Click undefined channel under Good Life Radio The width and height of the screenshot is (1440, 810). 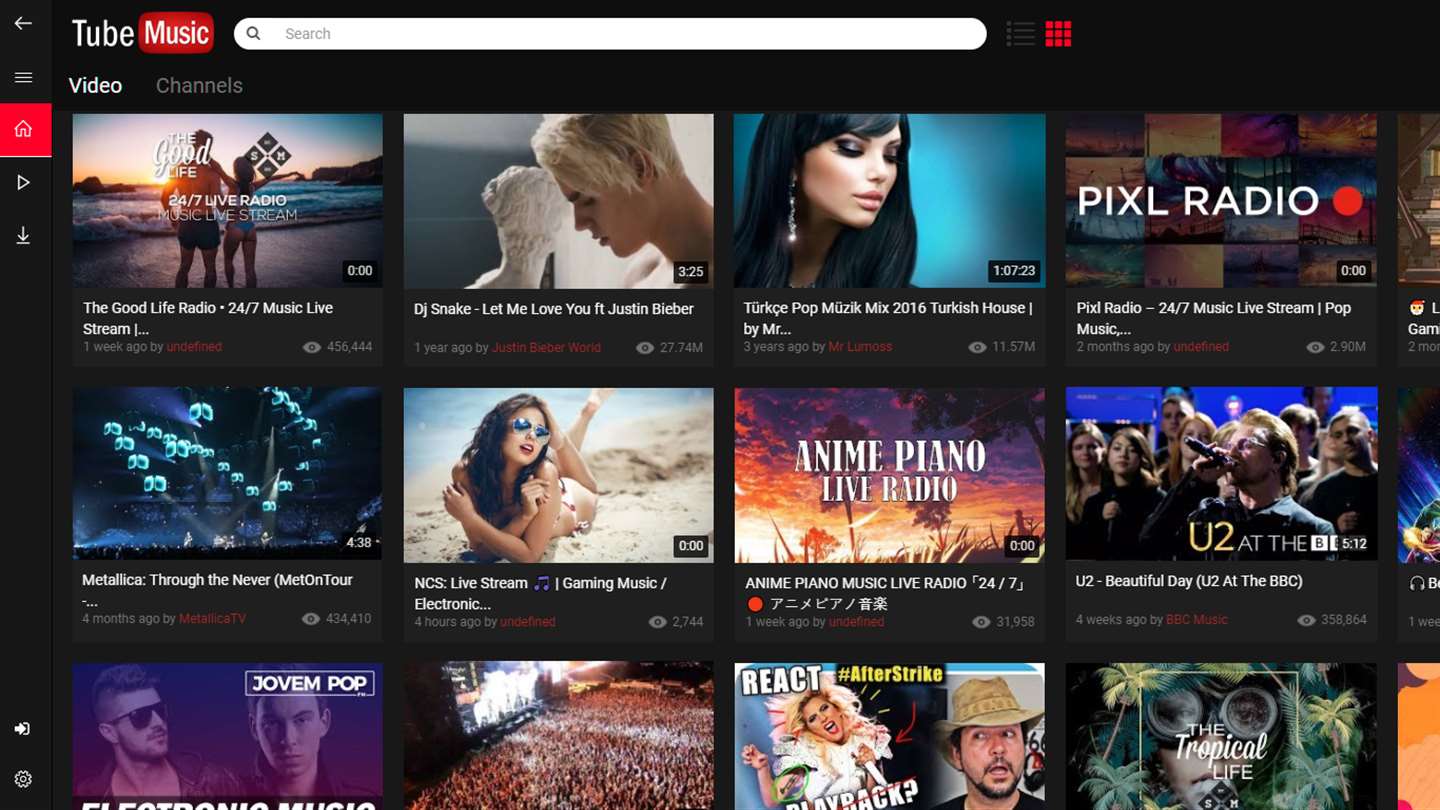pos(194,347)
